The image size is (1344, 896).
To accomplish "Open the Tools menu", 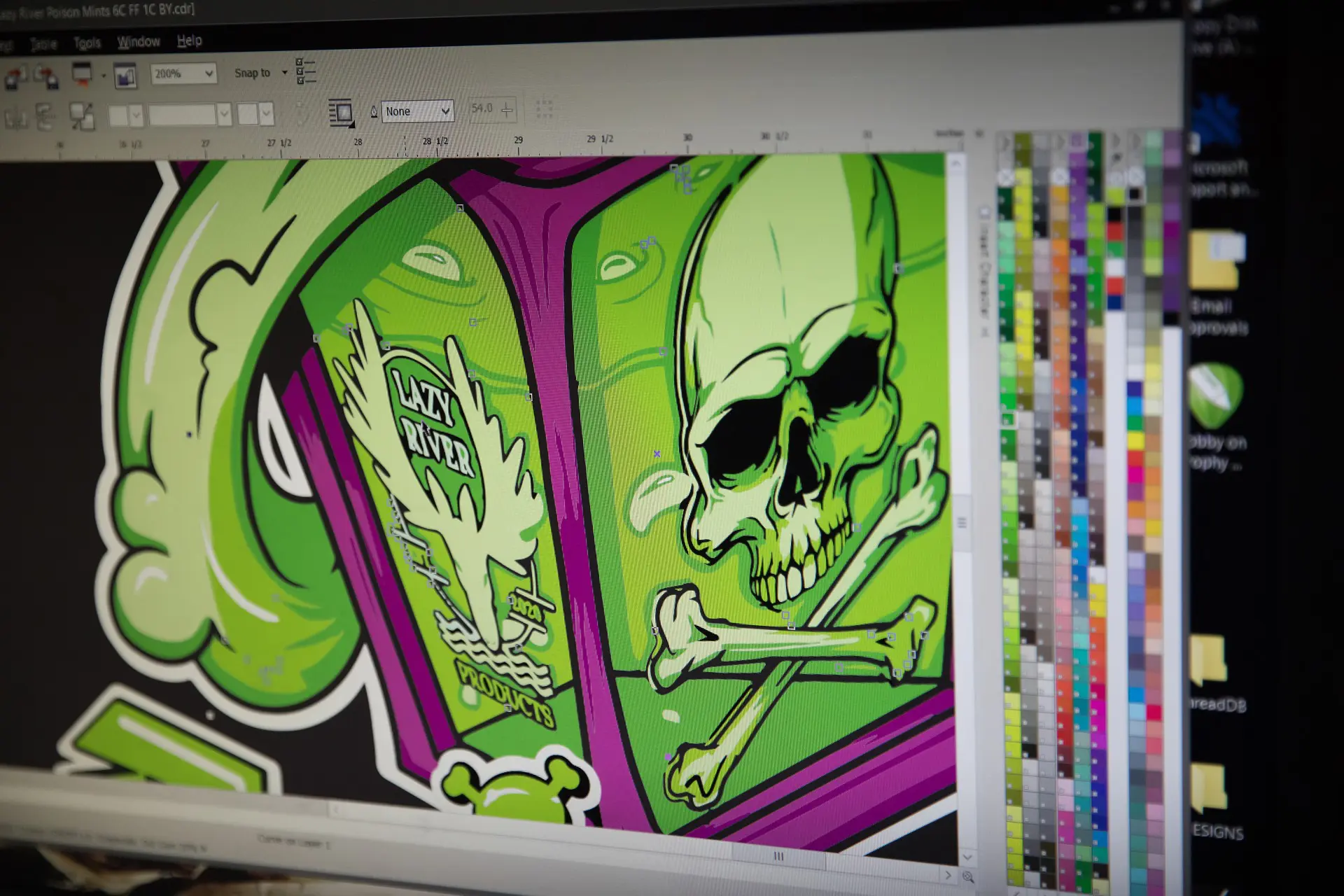I will [87, 43].
